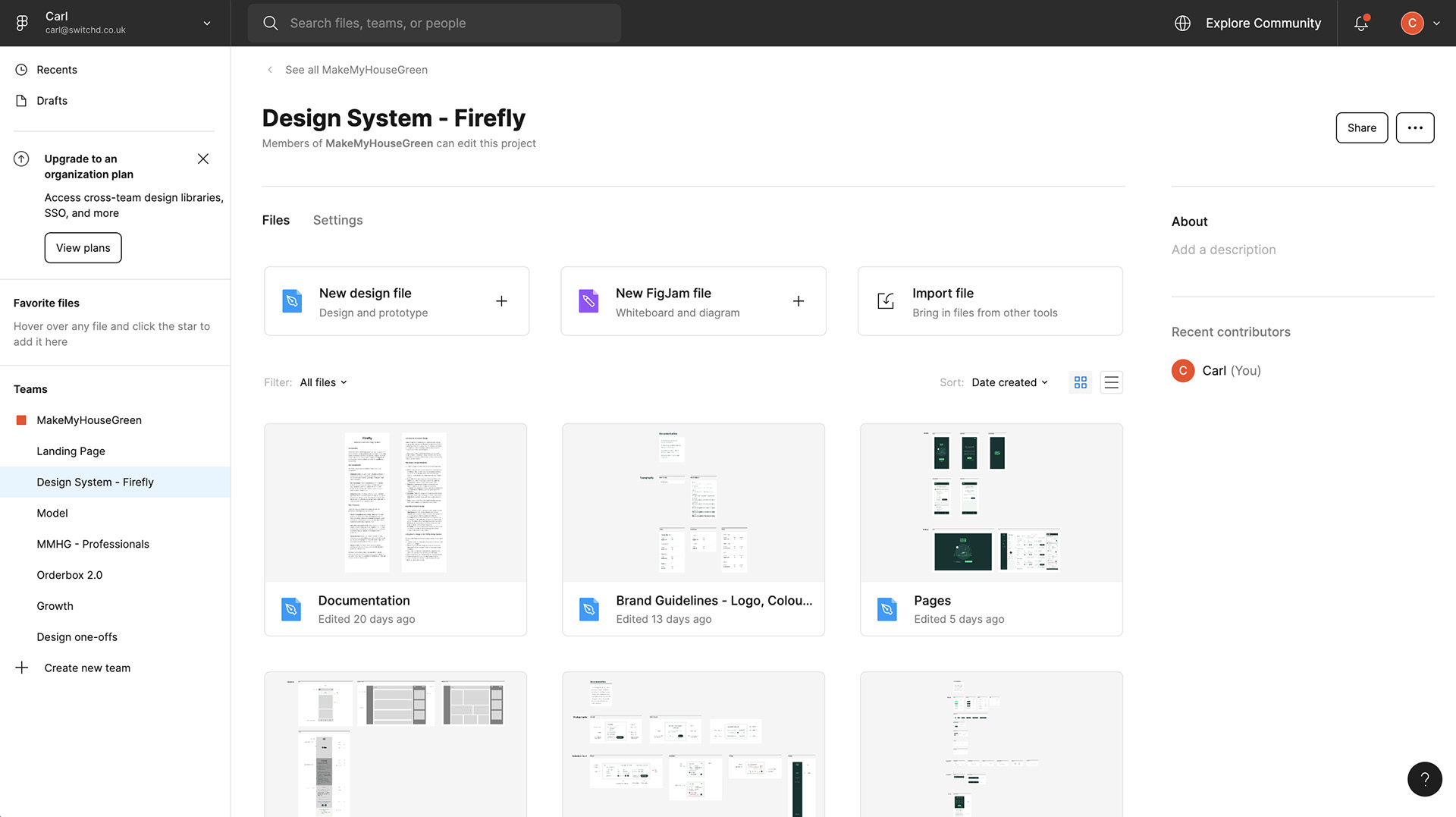Open the notifications bell
1456x817 pixels.
(1361, 23)
